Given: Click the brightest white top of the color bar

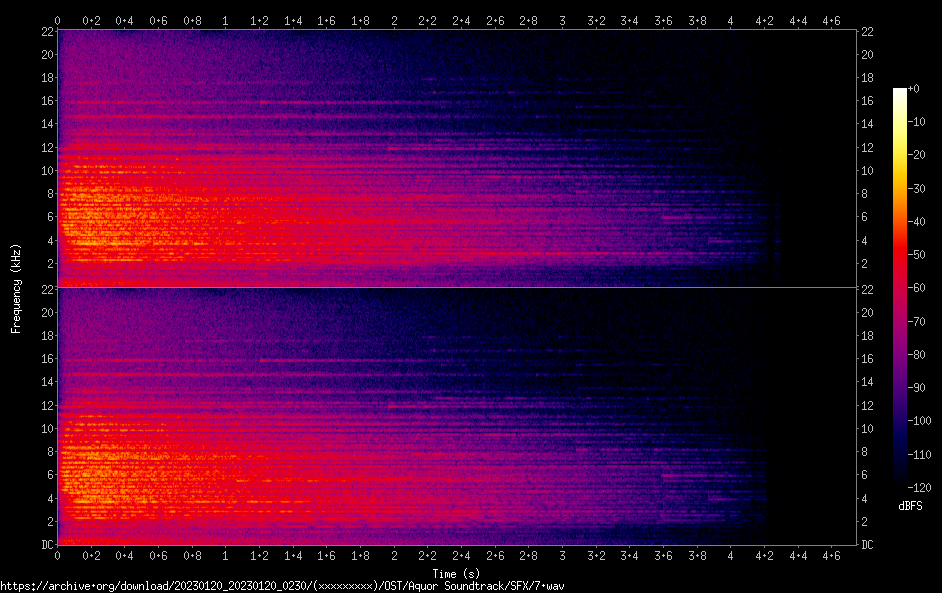Looking at the screenshot, I should (900, 92).
